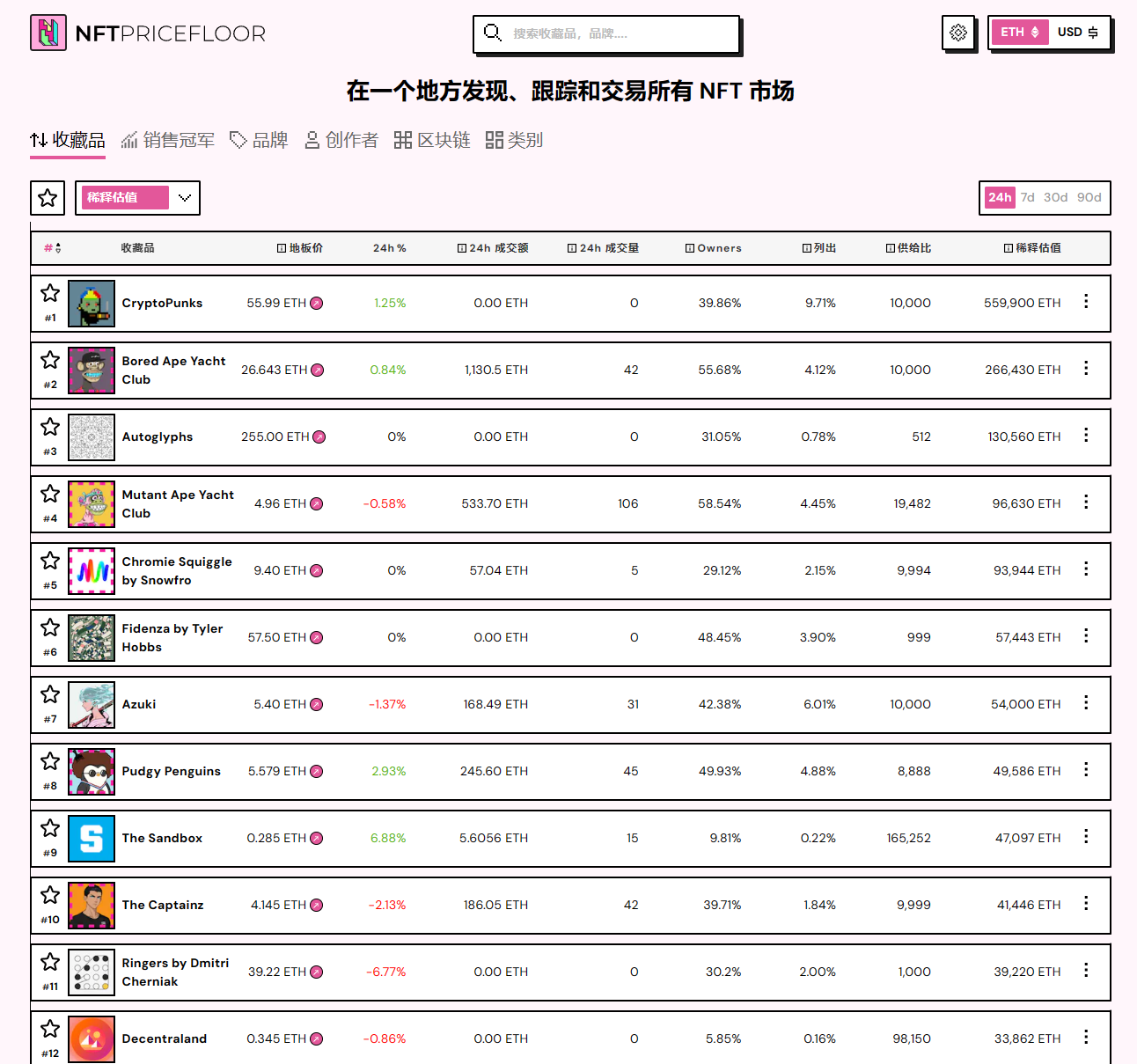Screen dimensions: 1137x1064
Task: Click pink arrow icon beside Azuki floor price
Action: 317,704
